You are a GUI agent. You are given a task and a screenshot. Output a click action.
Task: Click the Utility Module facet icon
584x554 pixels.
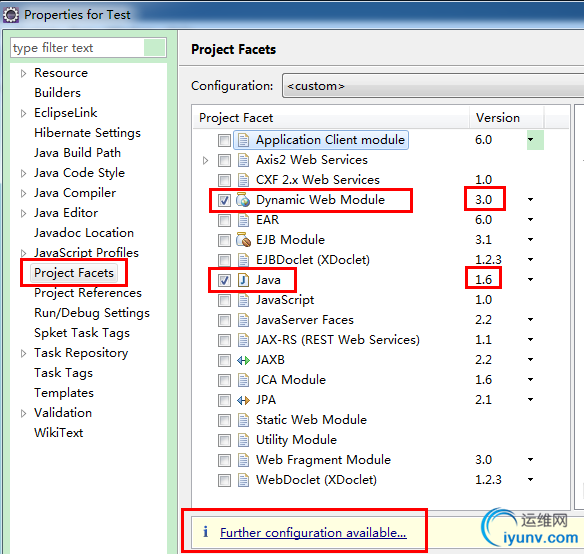[x=243, y=440]
